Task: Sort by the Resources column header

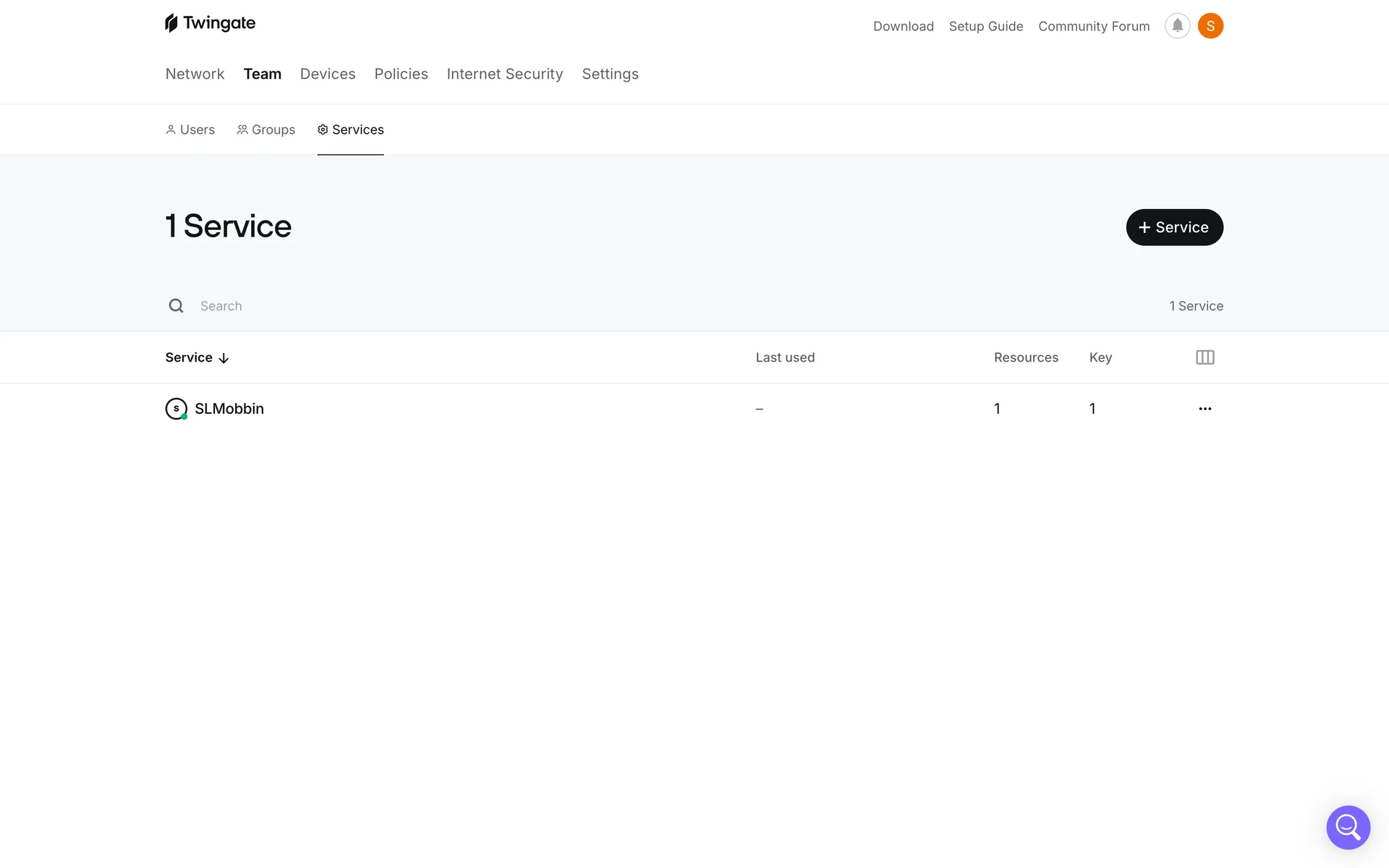Action: [x=1025, y=357]
